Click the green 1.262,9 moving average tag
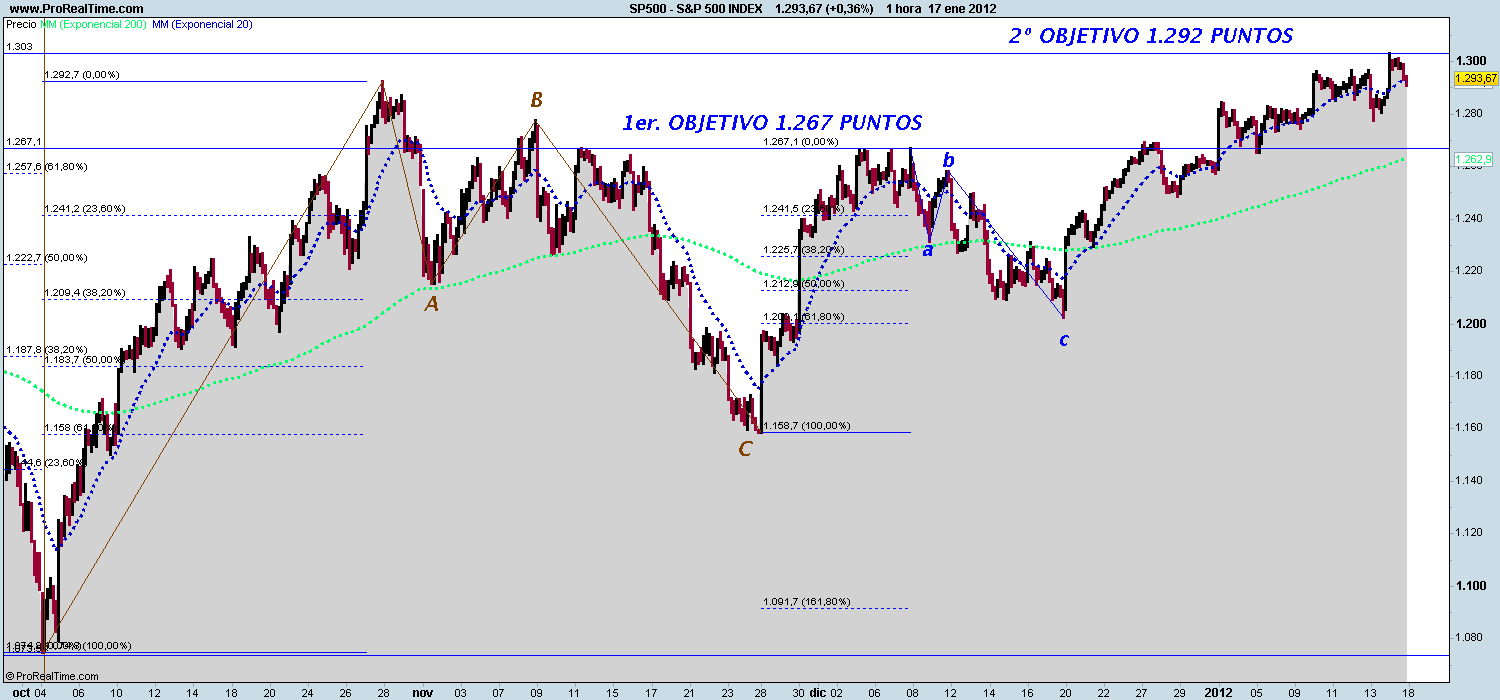The width and height of the screenshot is (1500, 700). point(1475,159)
